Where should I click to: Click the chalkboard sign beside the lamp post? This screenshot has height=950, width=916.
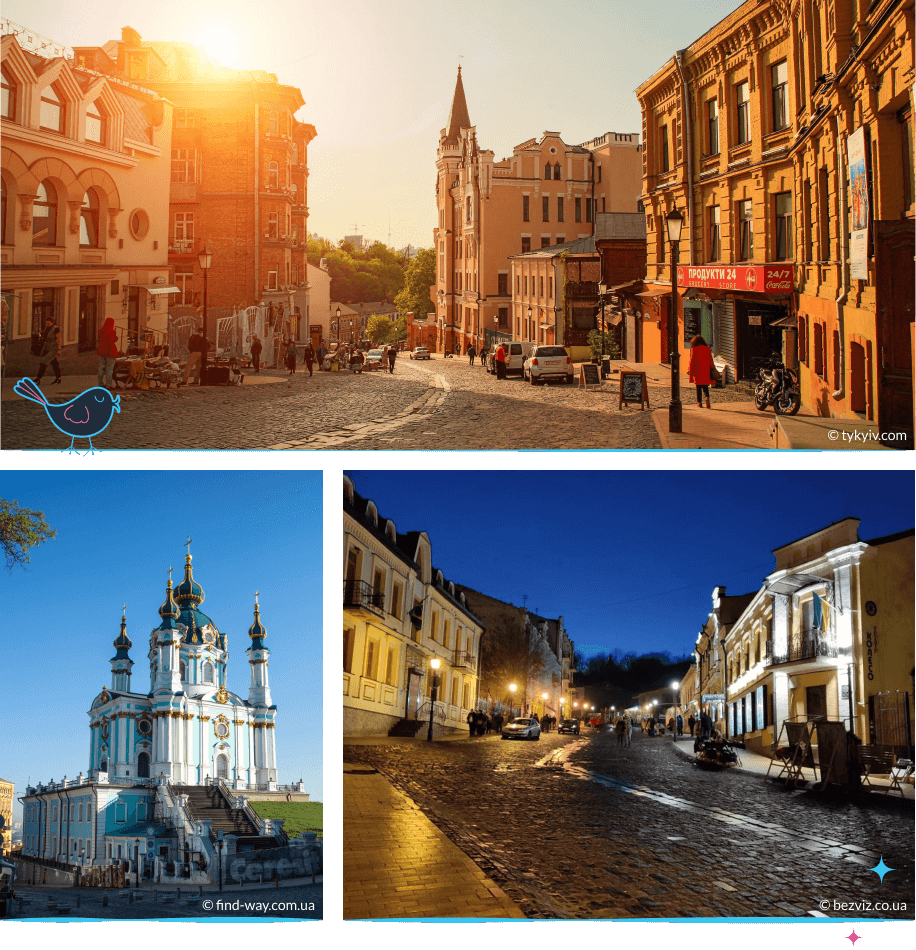pos(632,389)
